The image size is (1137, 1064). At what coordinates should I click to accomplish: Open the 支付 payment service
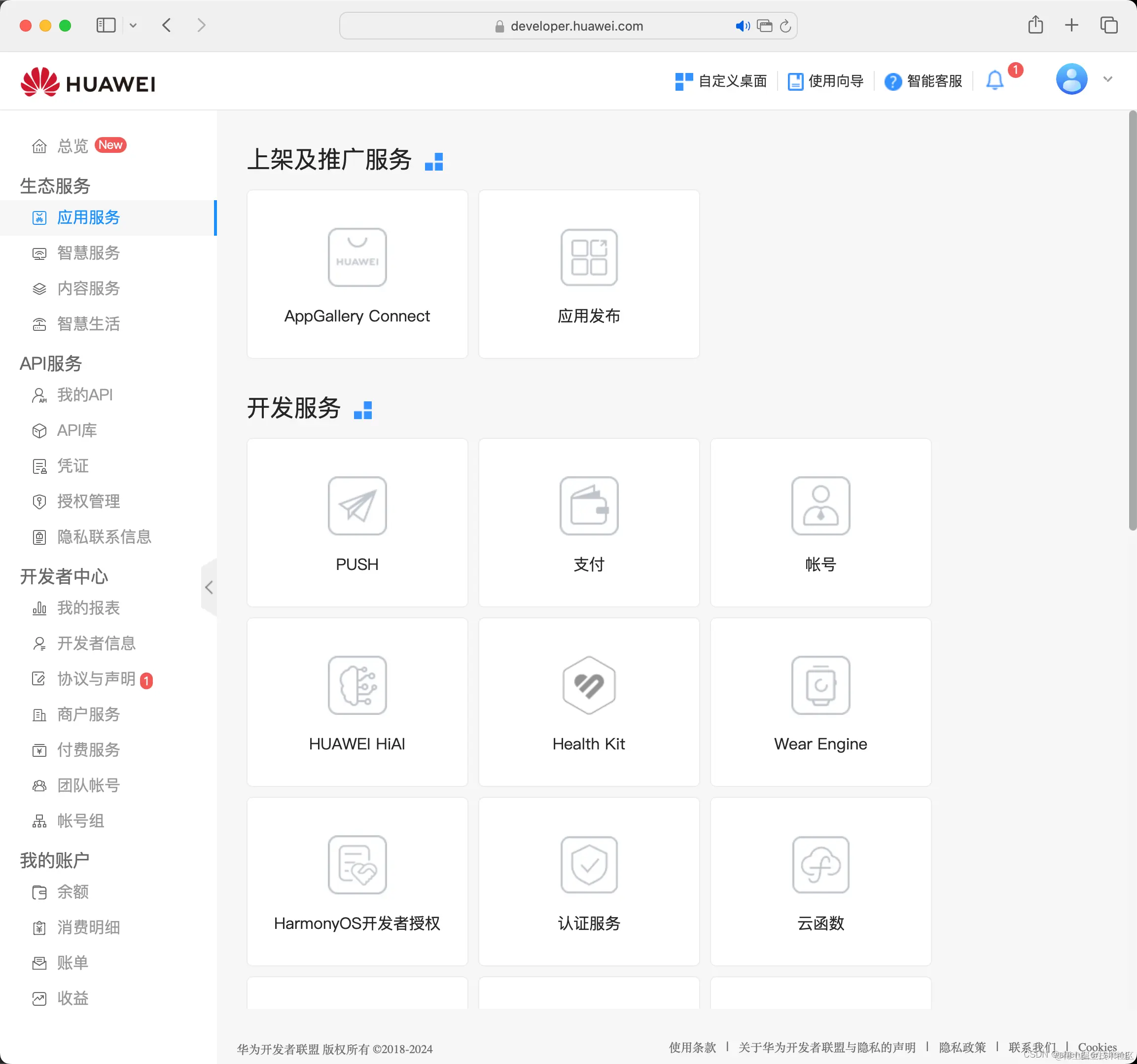point(589,522)
